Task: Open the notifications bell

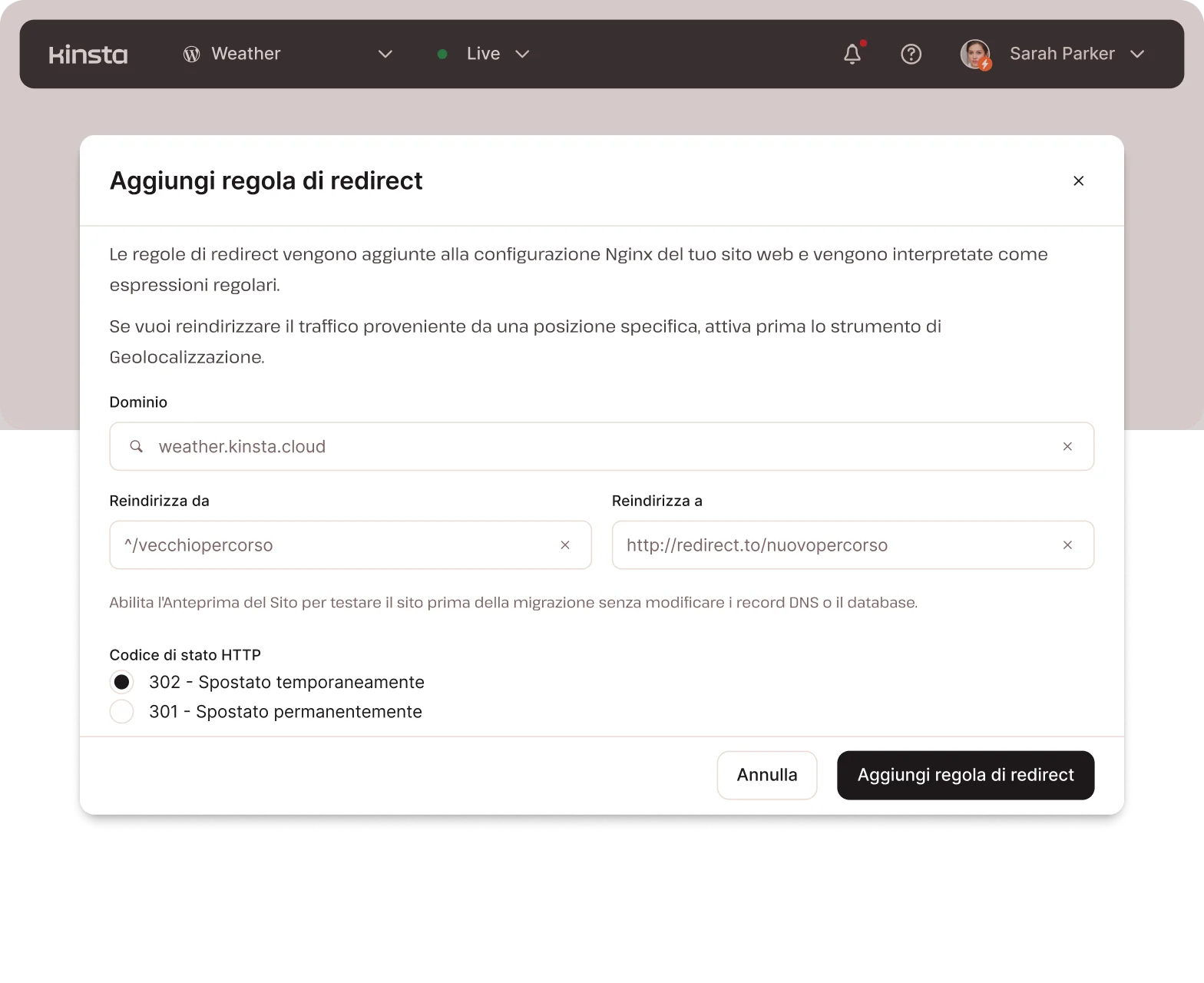Action: click(852, 55)
